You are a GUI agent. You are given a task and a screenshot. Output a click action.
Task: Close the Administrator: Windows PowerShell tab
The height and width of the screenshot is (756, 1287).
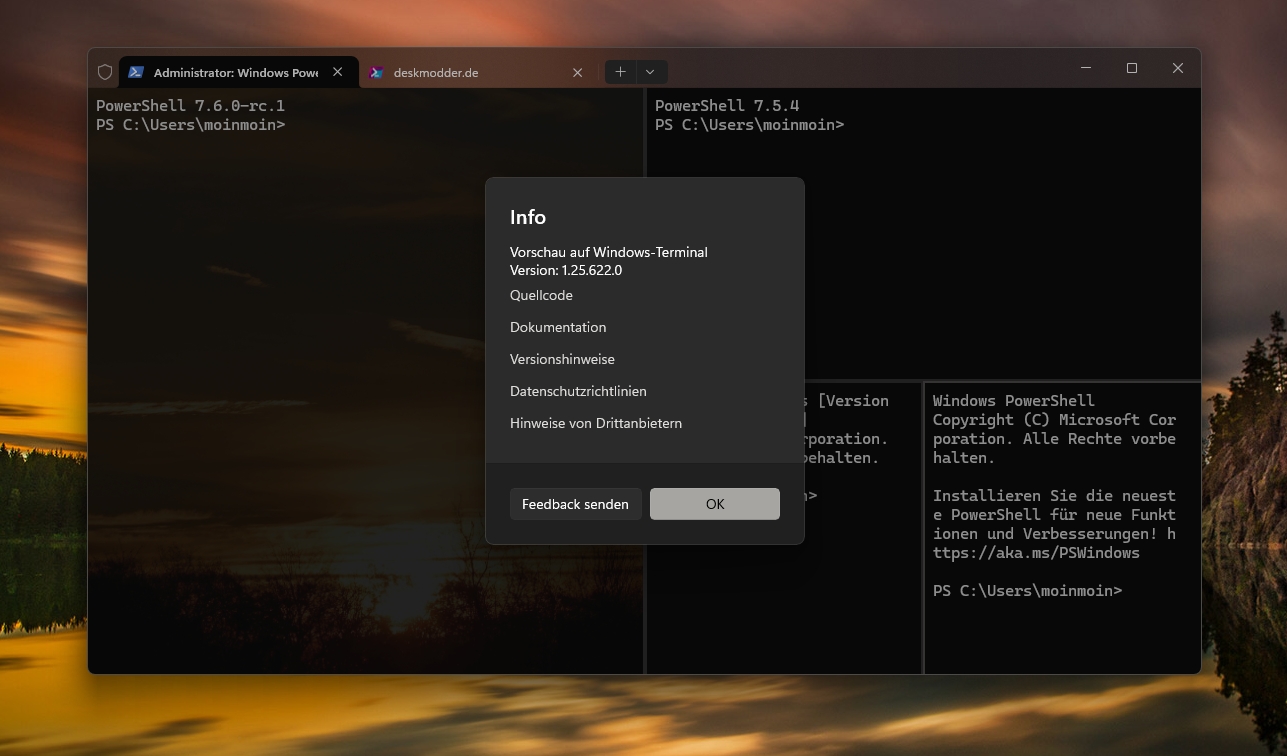point(338,72)
